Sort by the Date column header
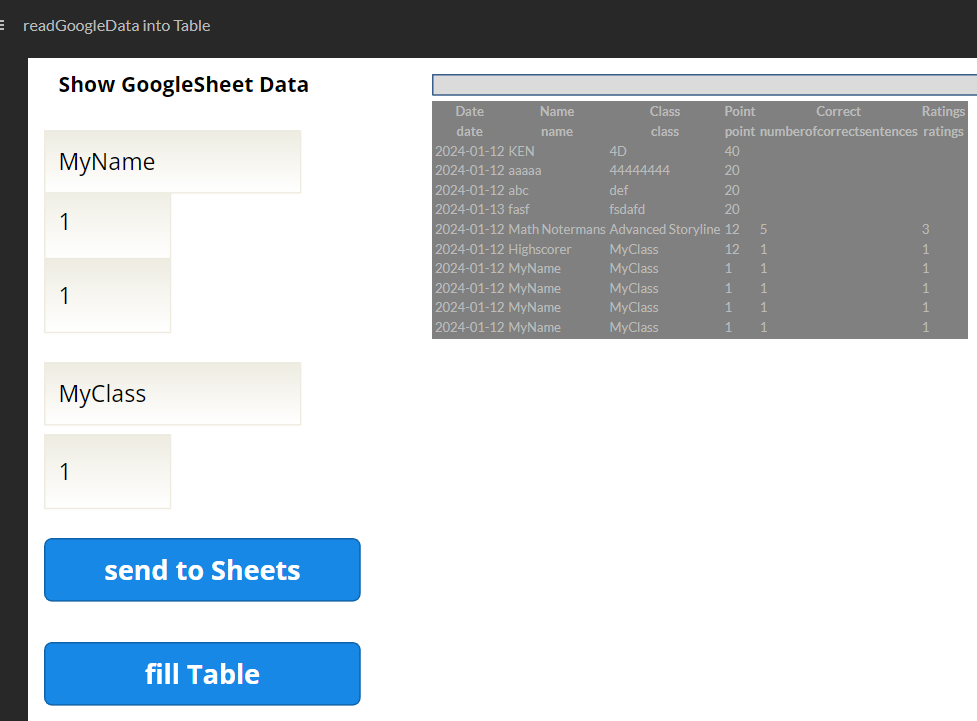This screenshot has width=977, height=721. point(469,111)
